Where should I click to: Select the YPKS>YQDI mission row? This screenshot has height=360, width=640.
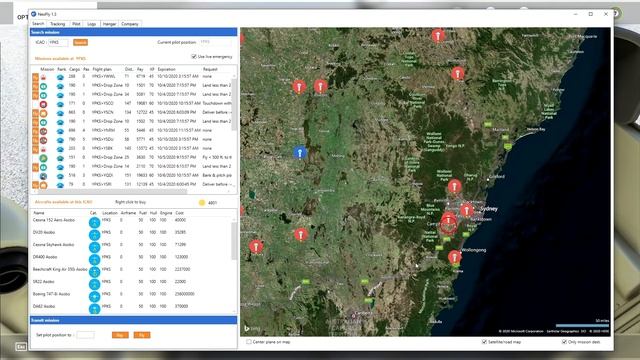(x=133, y=176)
